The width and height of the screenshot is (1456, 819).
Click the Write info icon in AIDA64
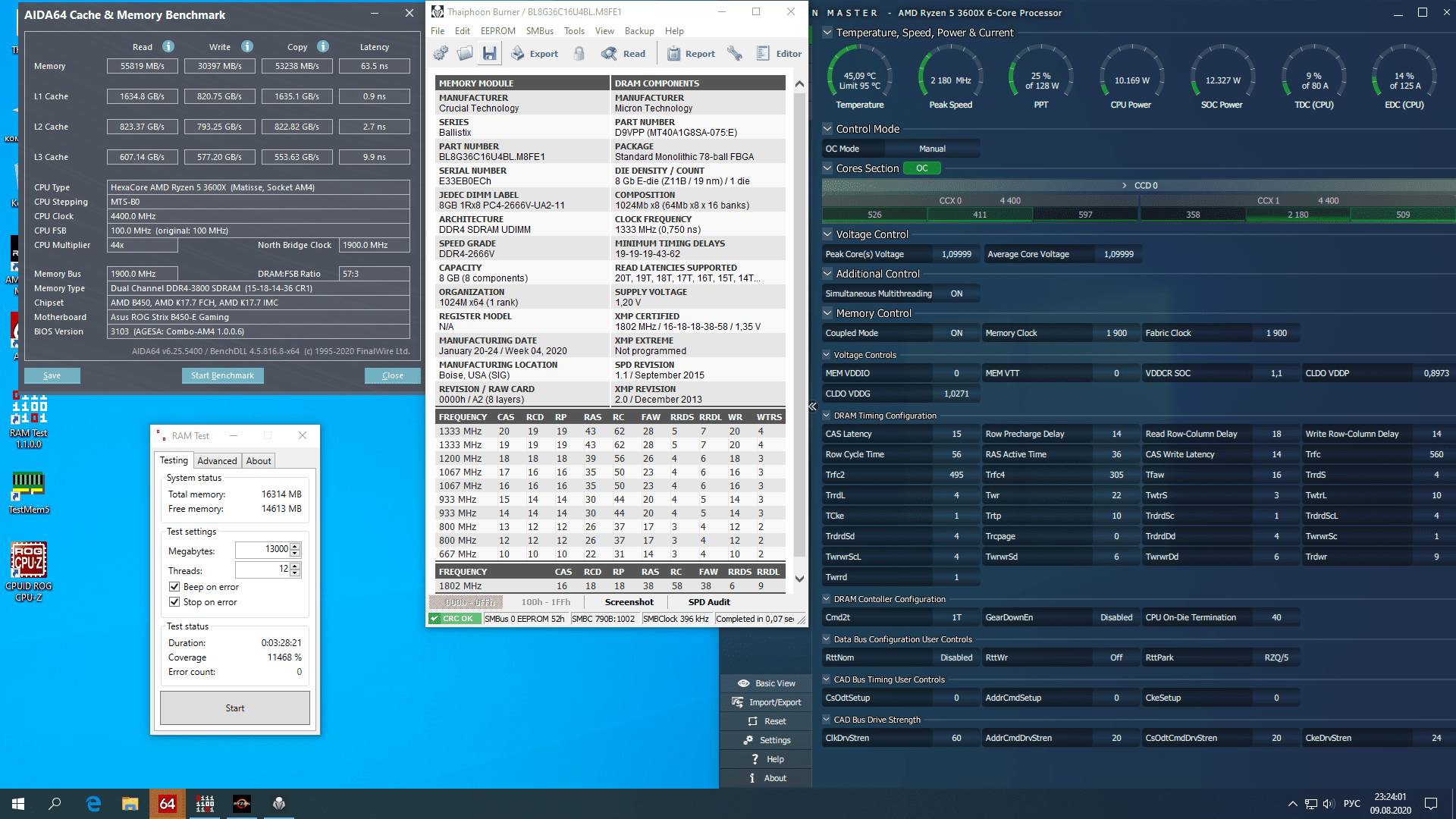(x=247, y=46)
